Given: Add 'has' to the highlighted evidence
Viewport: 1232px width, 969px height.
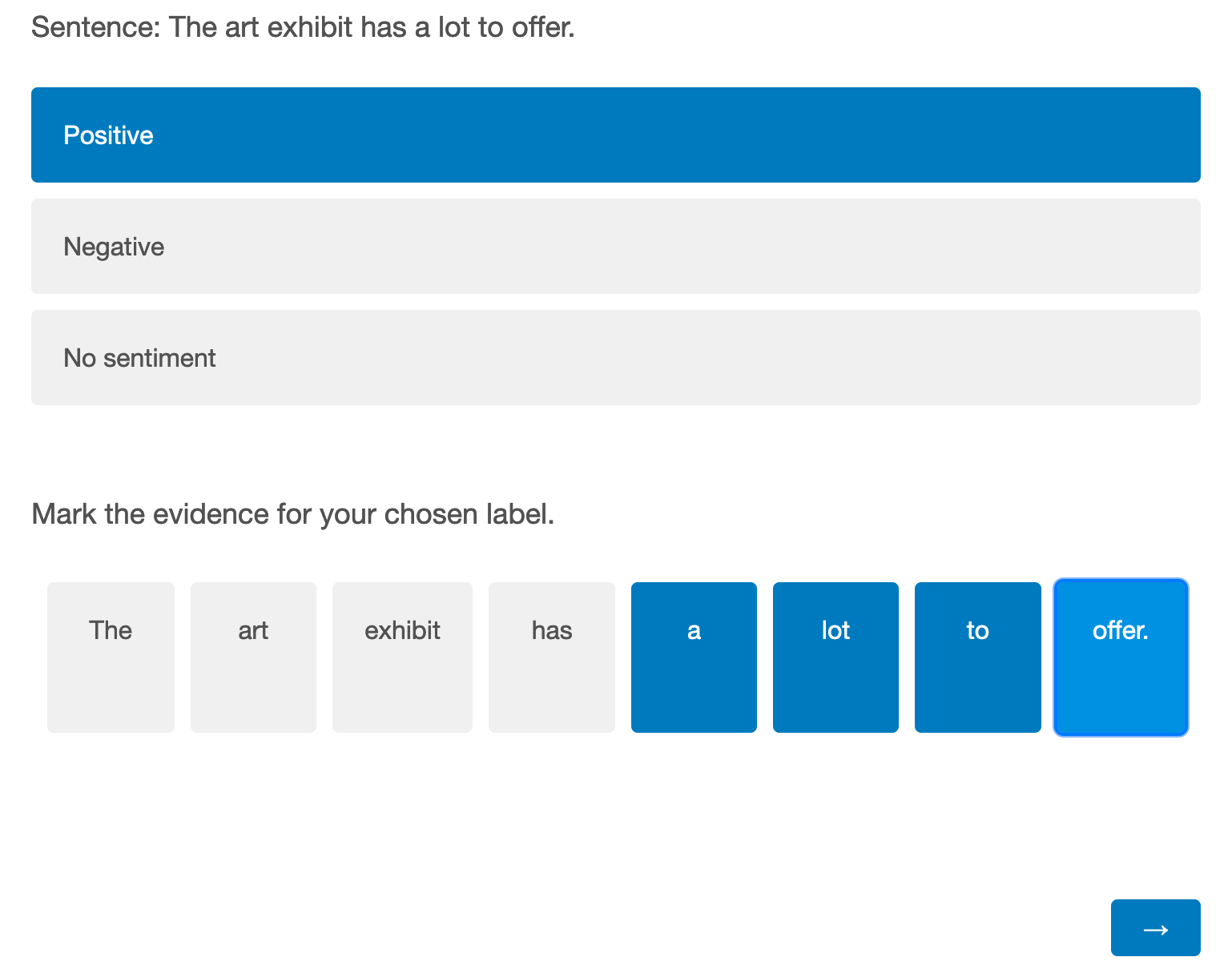Looking at the screenshot, I should pos(552,657).
